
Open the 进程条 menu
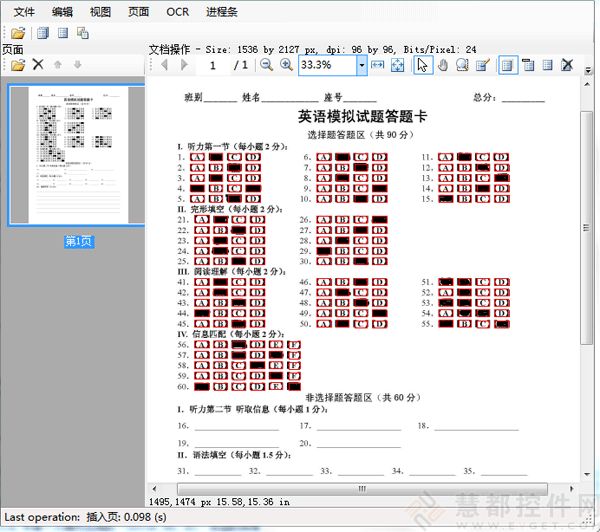(222, 12)
